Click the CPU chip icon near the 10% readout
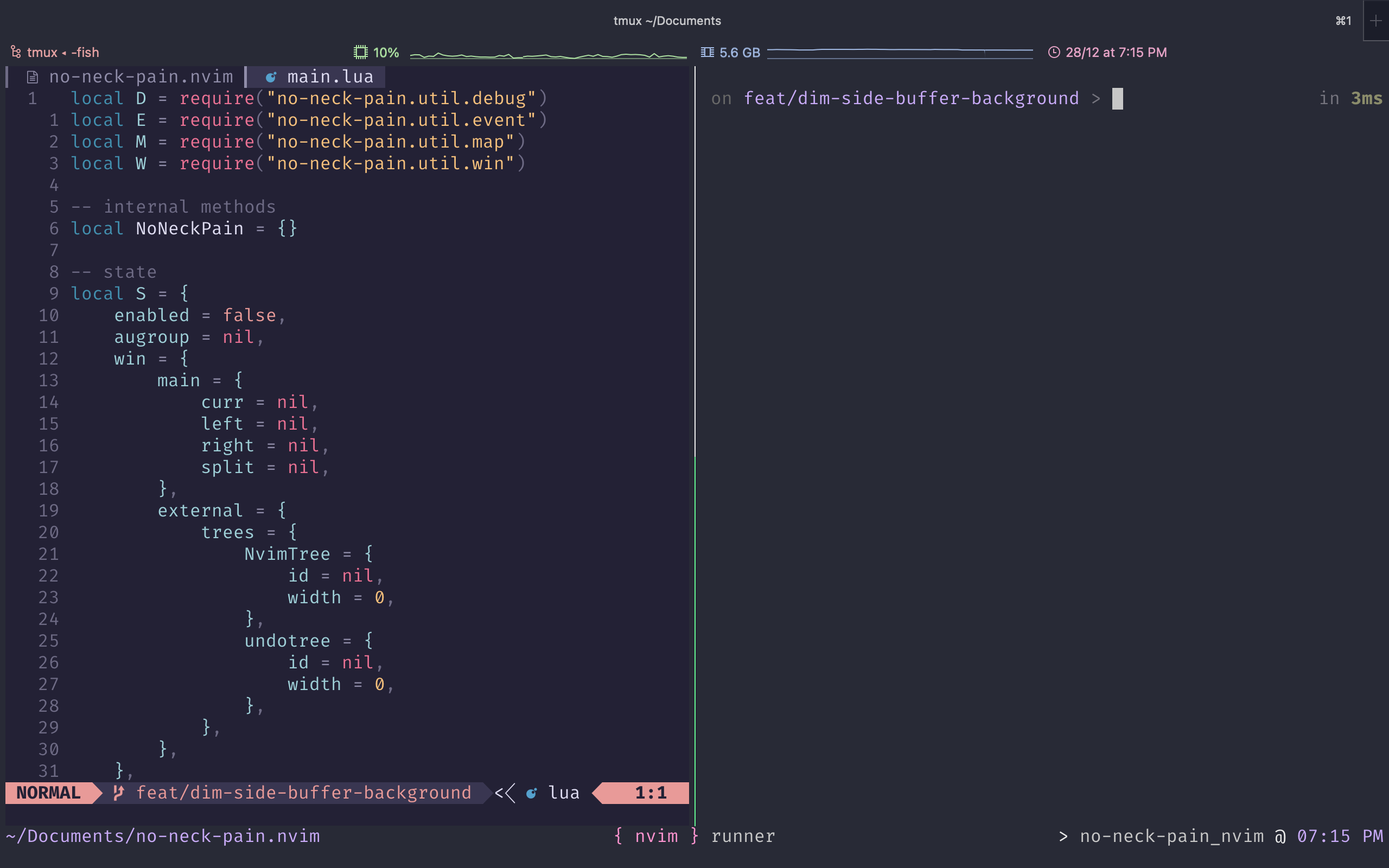1389x868 pixels. click(x=360, y=52)
